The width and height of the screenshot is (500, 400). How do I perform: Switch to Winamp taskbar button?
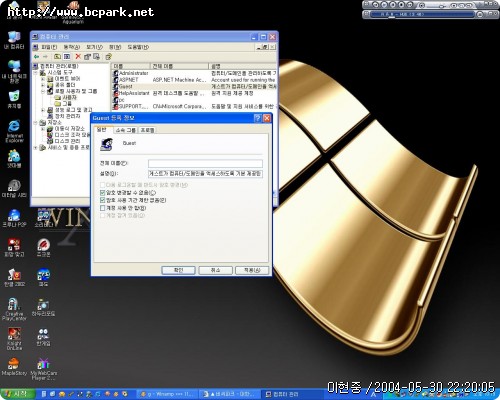167,394
